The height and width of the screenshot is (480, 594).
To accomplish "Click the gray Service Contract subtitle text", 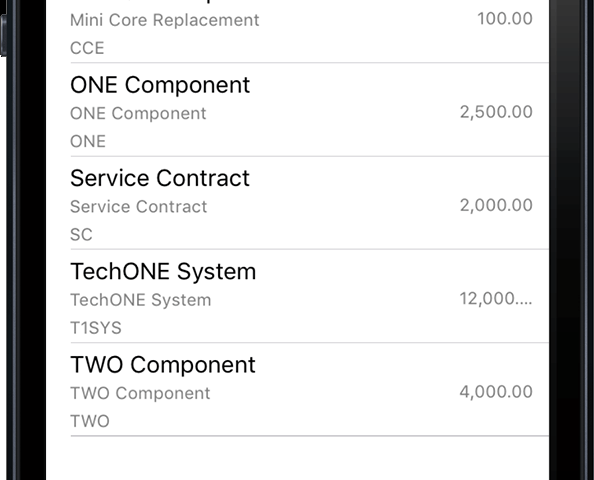I will (139, 206).
